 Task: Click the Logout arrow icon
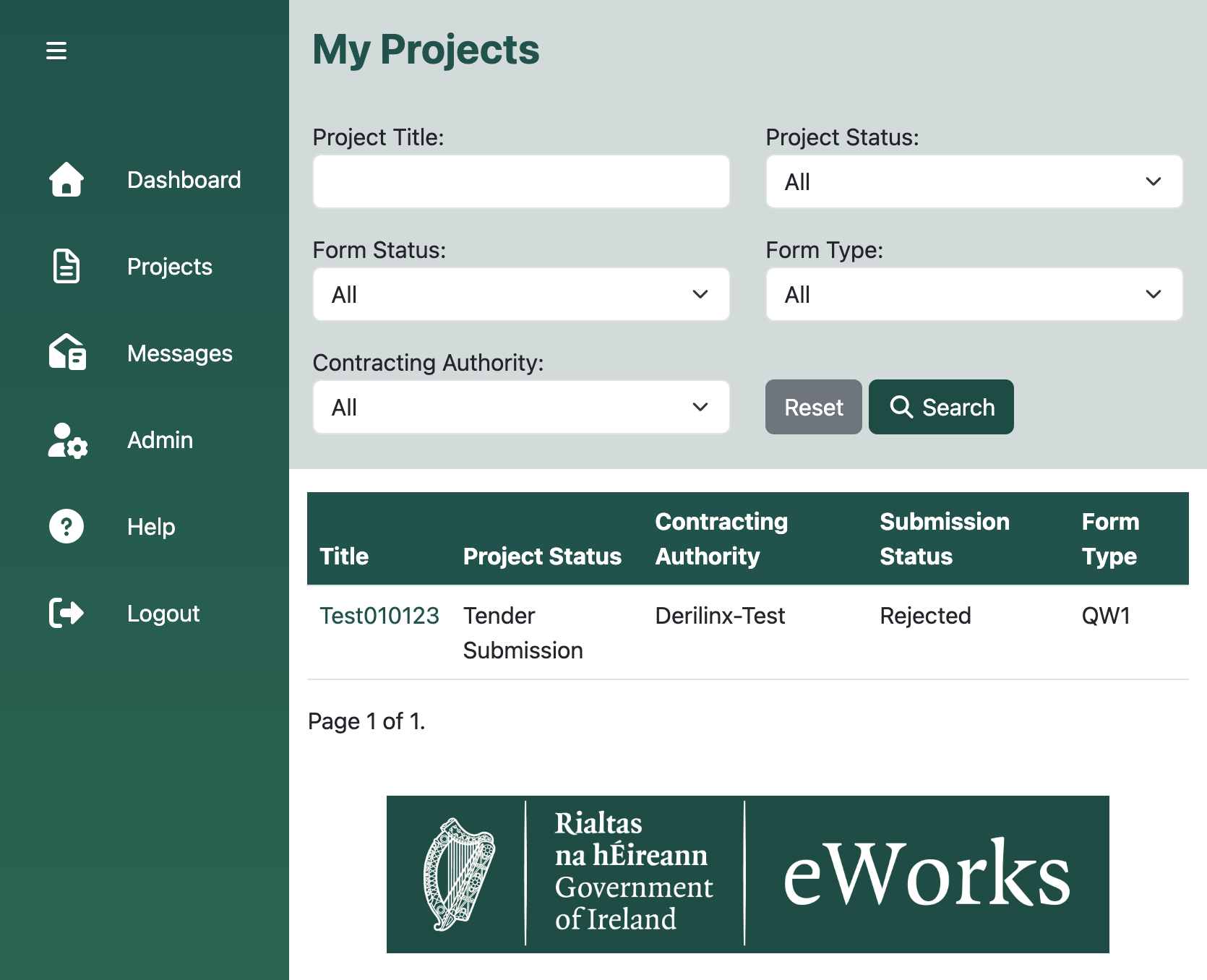[66, 613]
